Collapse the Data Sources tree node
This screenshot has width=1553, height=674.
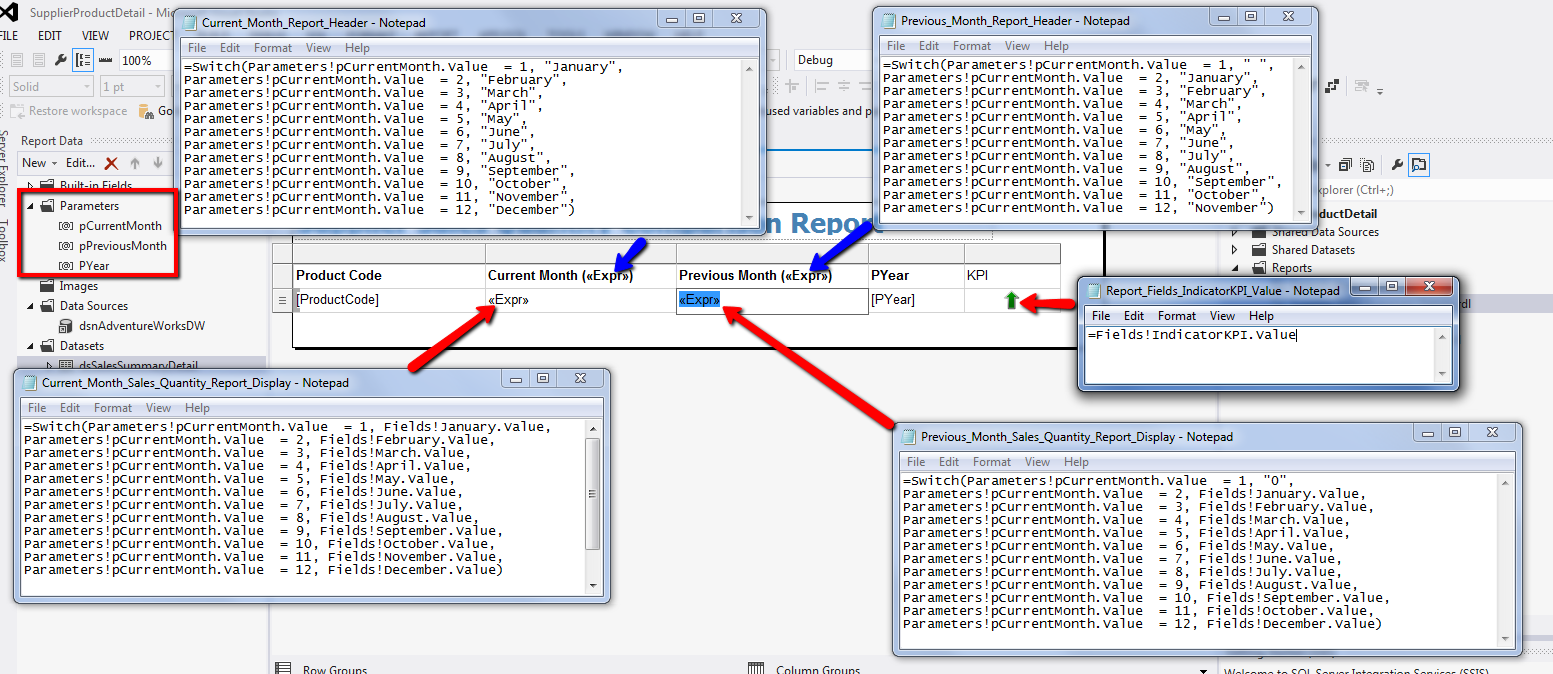pos(30,306)
